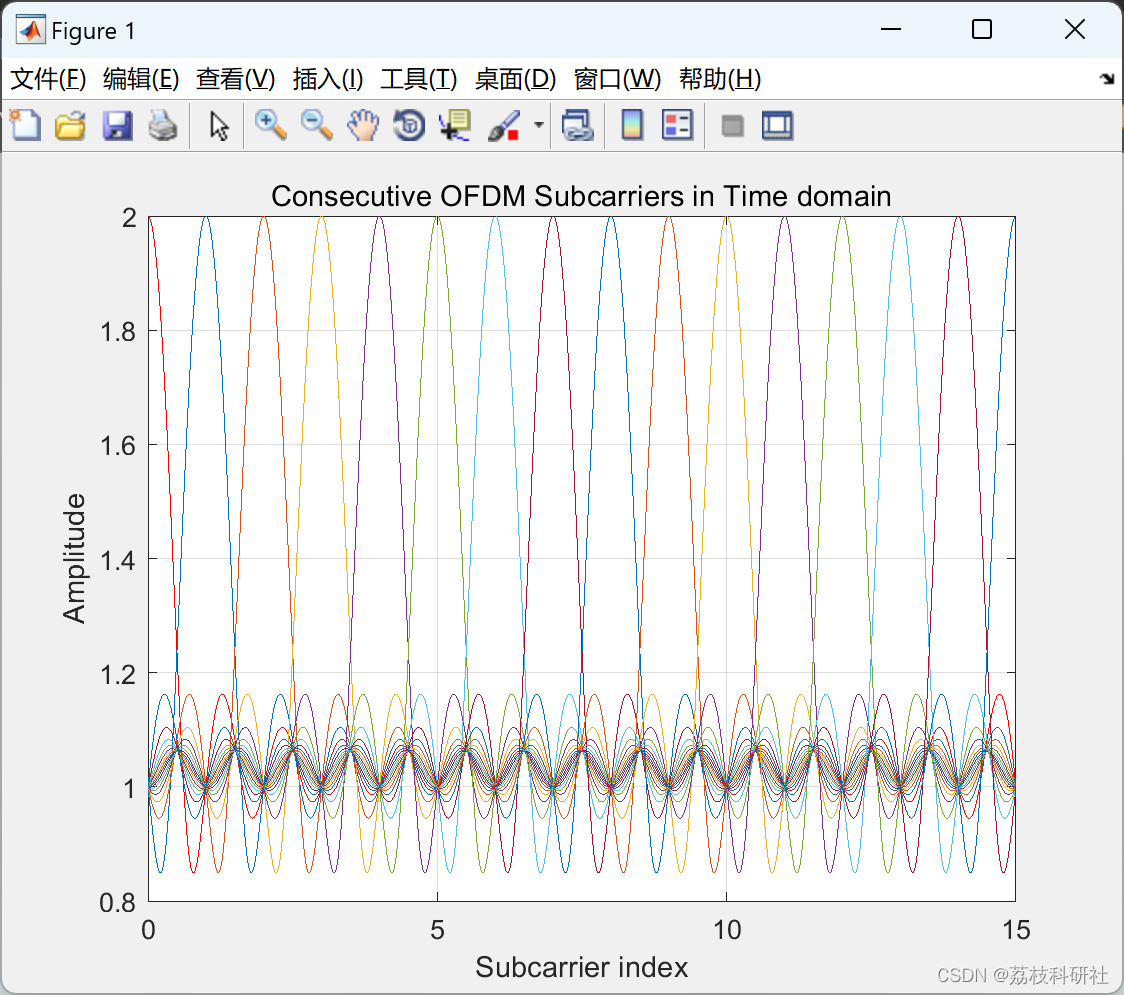Save the current figure
1124x995 pixels.
pyautogui.click(x=117, y=125)
